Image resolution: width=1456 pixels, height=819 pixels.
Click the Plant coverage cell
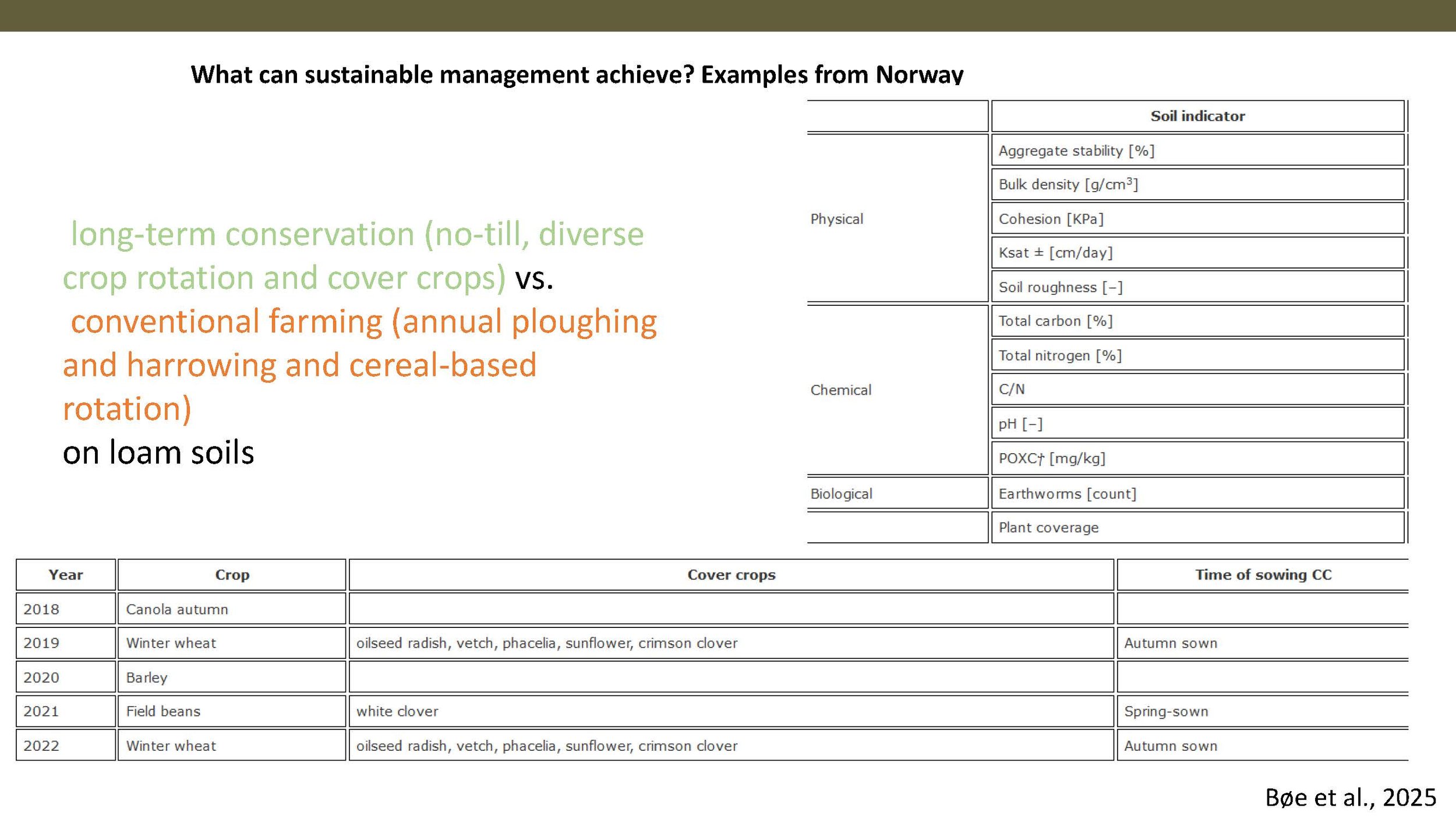click(1048, 527)
